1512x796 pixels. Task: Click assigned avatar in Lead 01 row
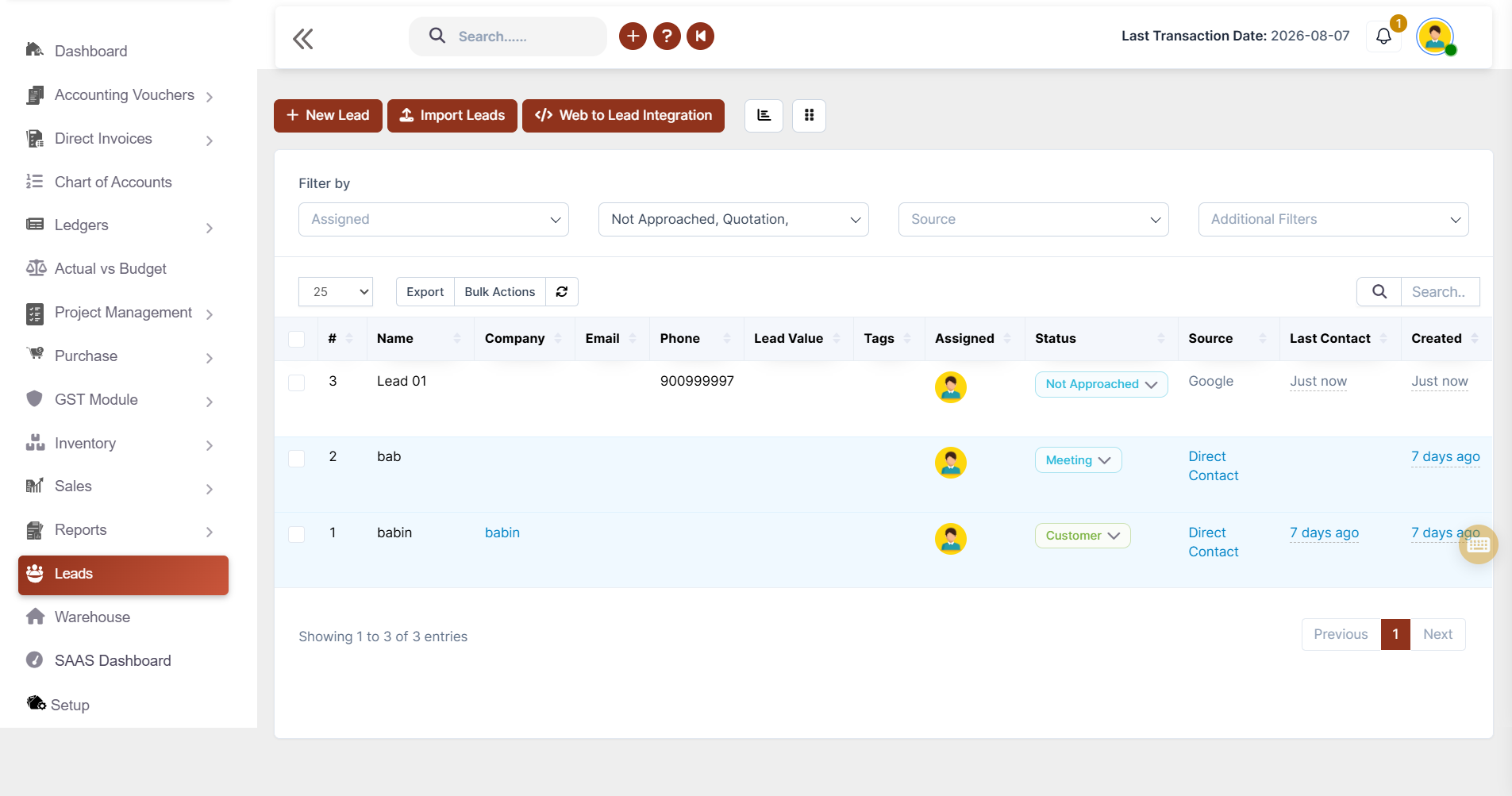coord(950,387)
